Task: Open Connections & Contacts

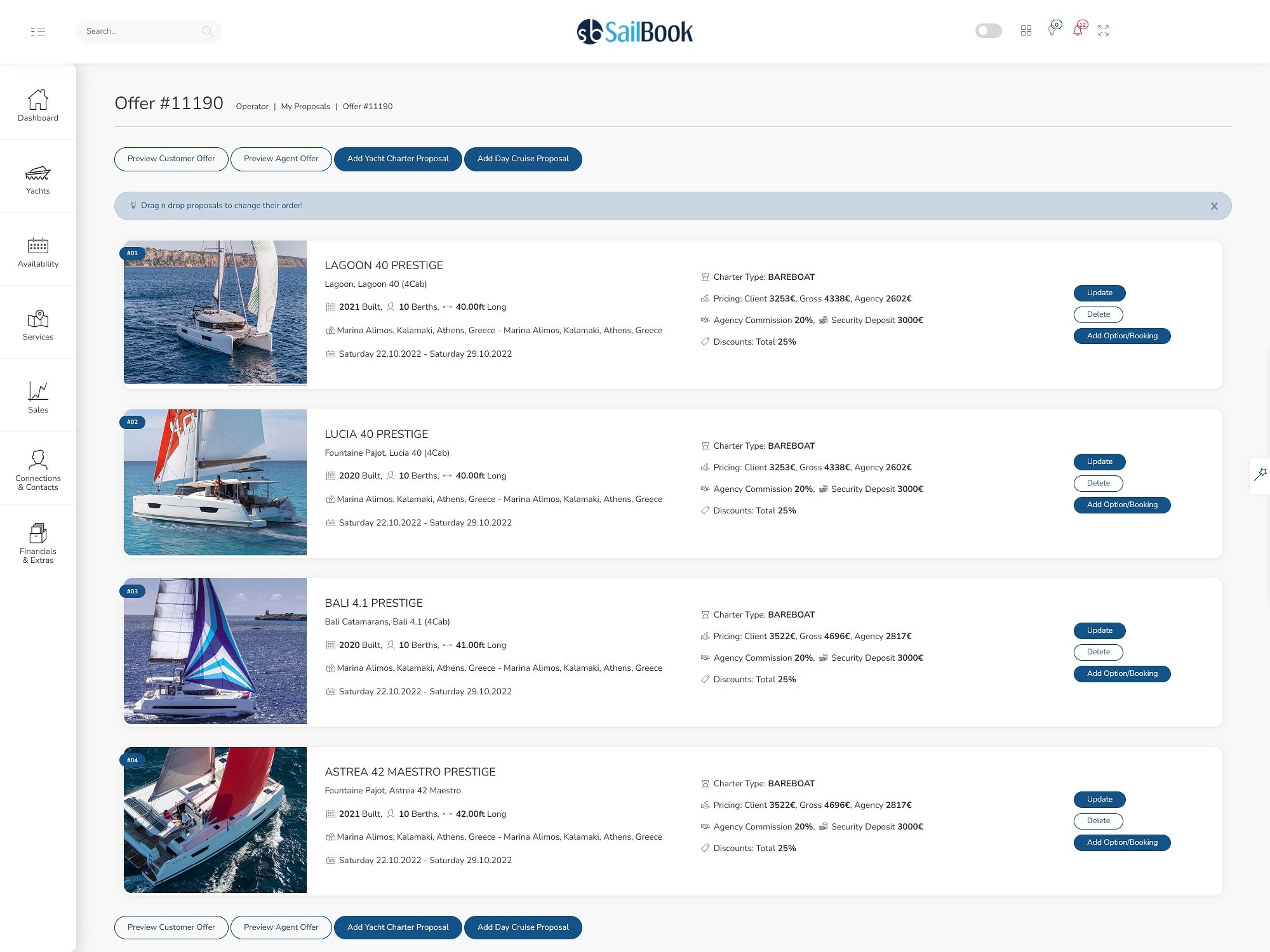Action: pos(38,470)
